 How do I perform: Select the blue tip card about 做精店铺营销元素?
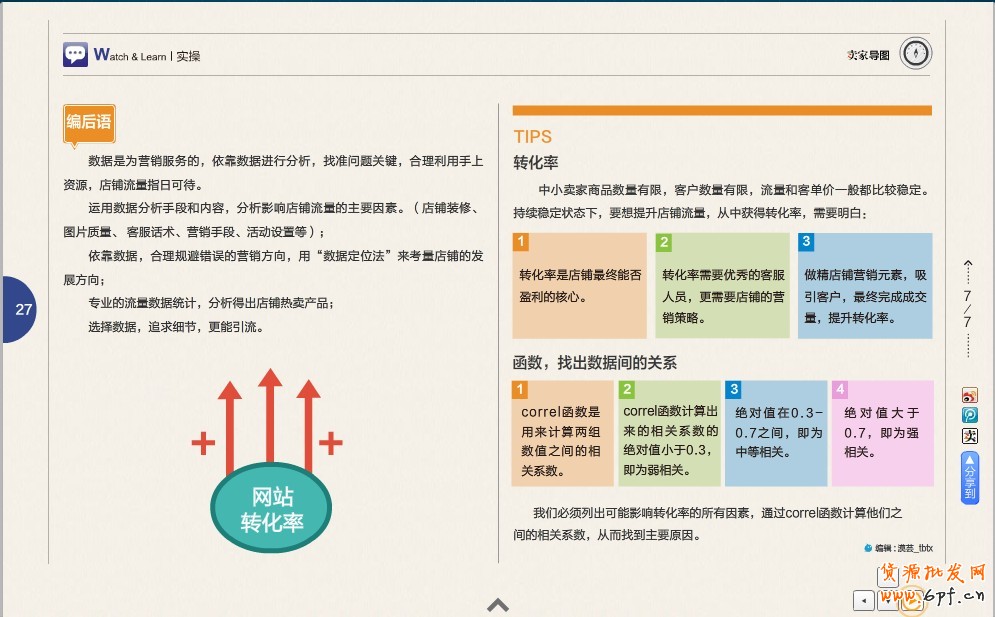pos(865,286)
